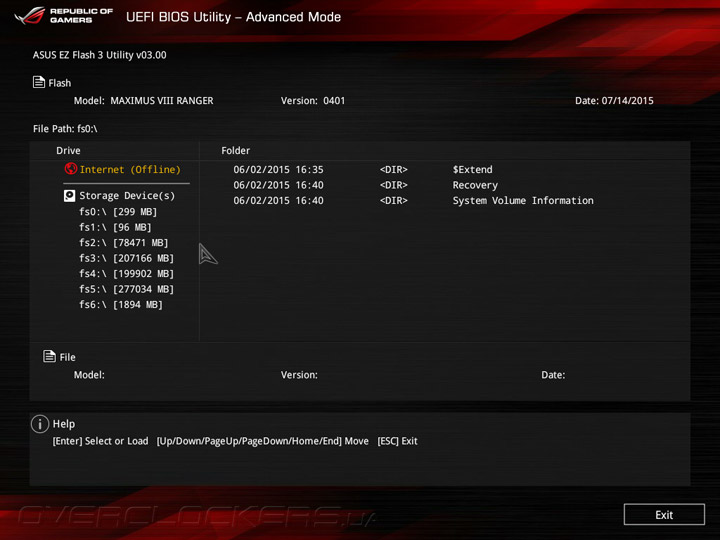Select the Storage Device(s) heading
Image resolution: width=720 pixels, height=540 pixels.
127,196
